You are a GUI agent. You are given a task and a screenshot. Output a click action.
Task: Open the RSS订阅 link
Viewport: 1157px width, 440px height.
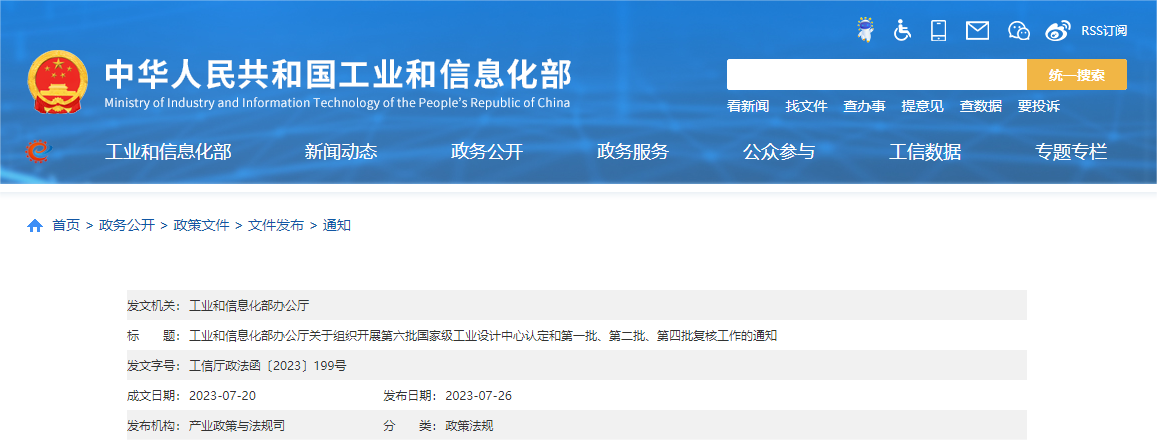(1104, 31)
